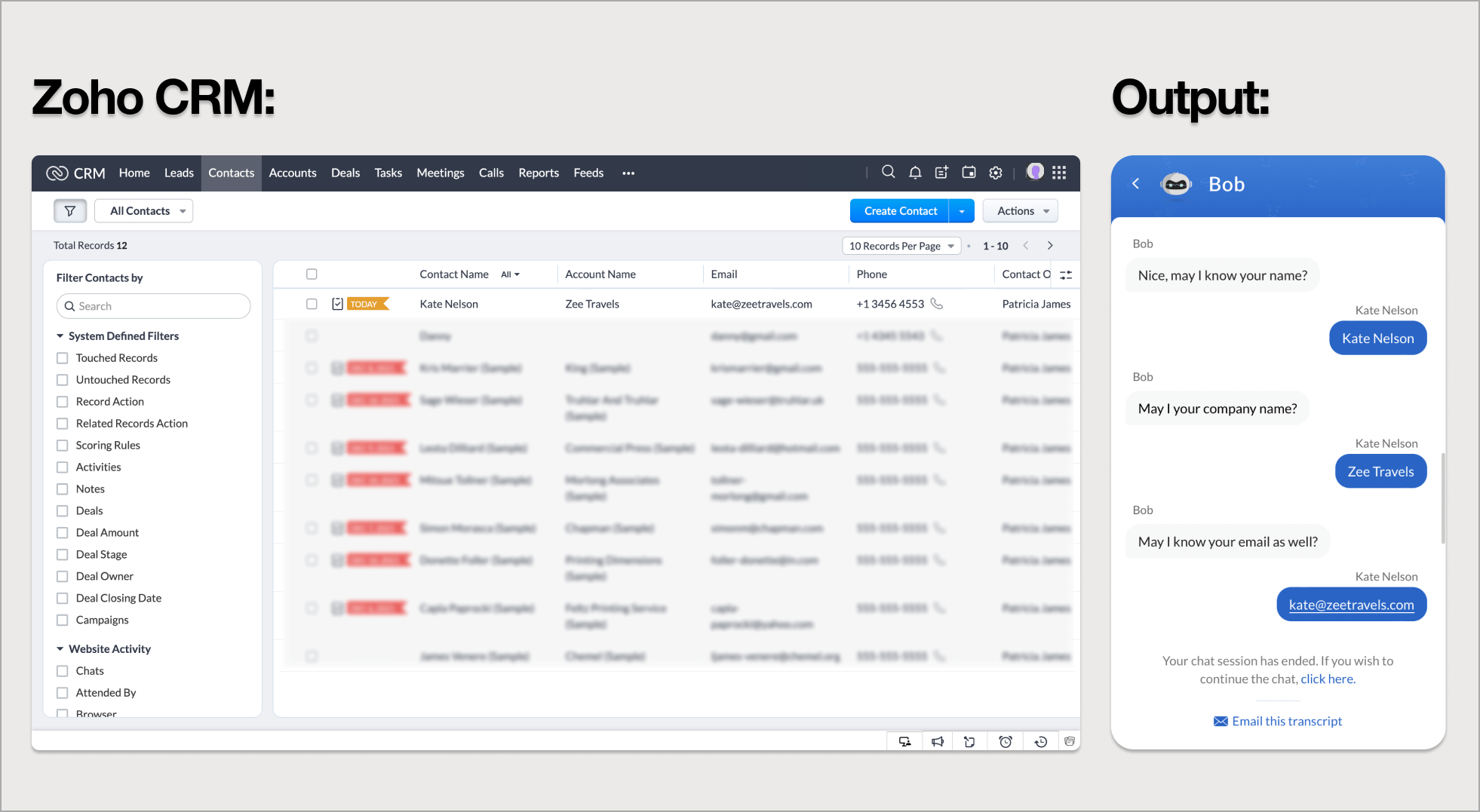Viewport: 1480px width, 812px height.
Task: Enable the Untouched Records filter
Action: pyautogui.click(x=63, y=380)
